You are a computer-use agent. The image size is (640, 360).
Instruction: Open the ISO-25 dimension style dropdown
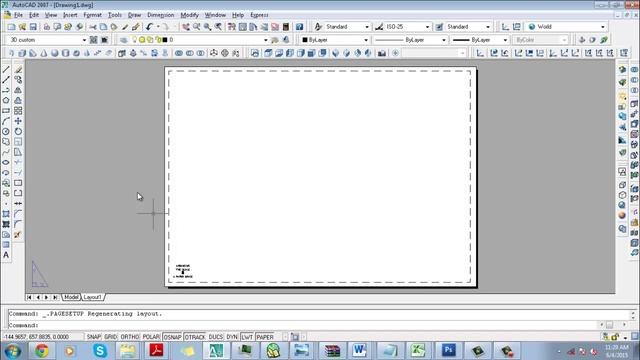click(427, 27)
